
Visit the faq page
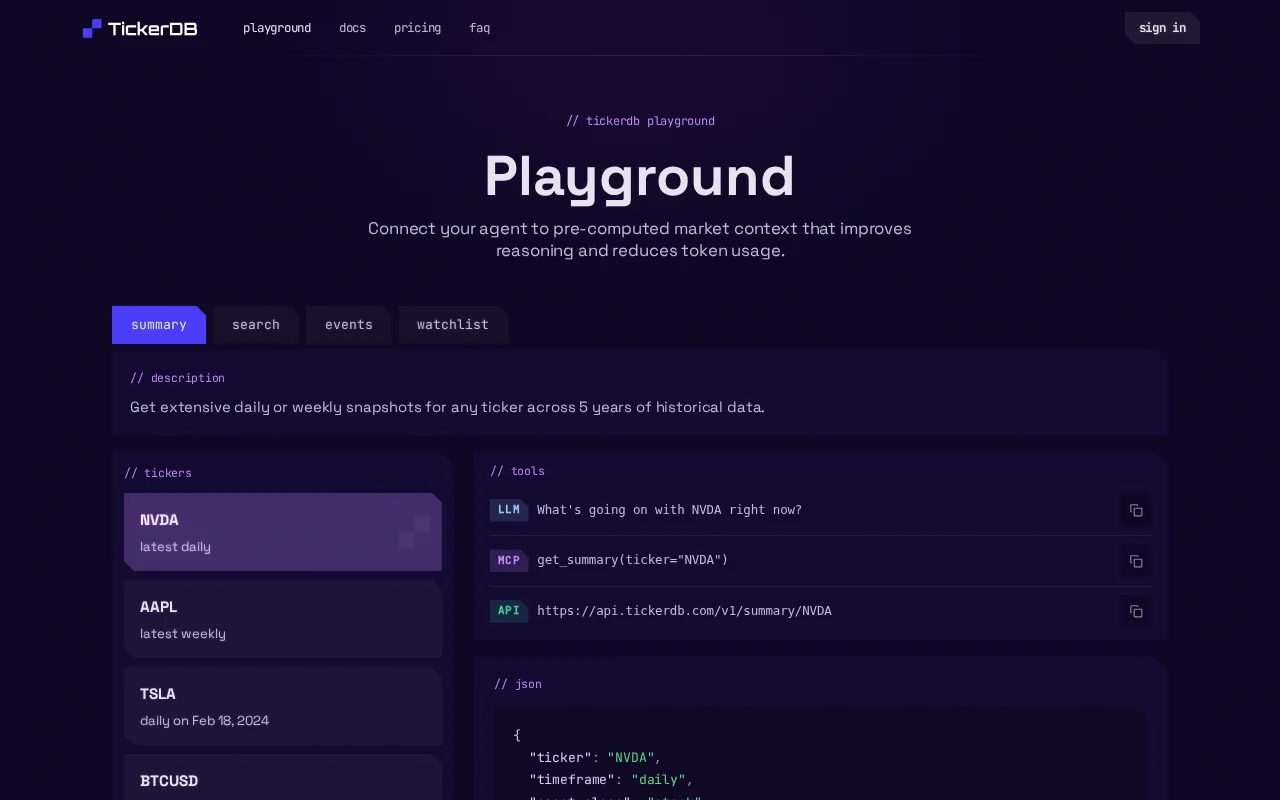479,28
